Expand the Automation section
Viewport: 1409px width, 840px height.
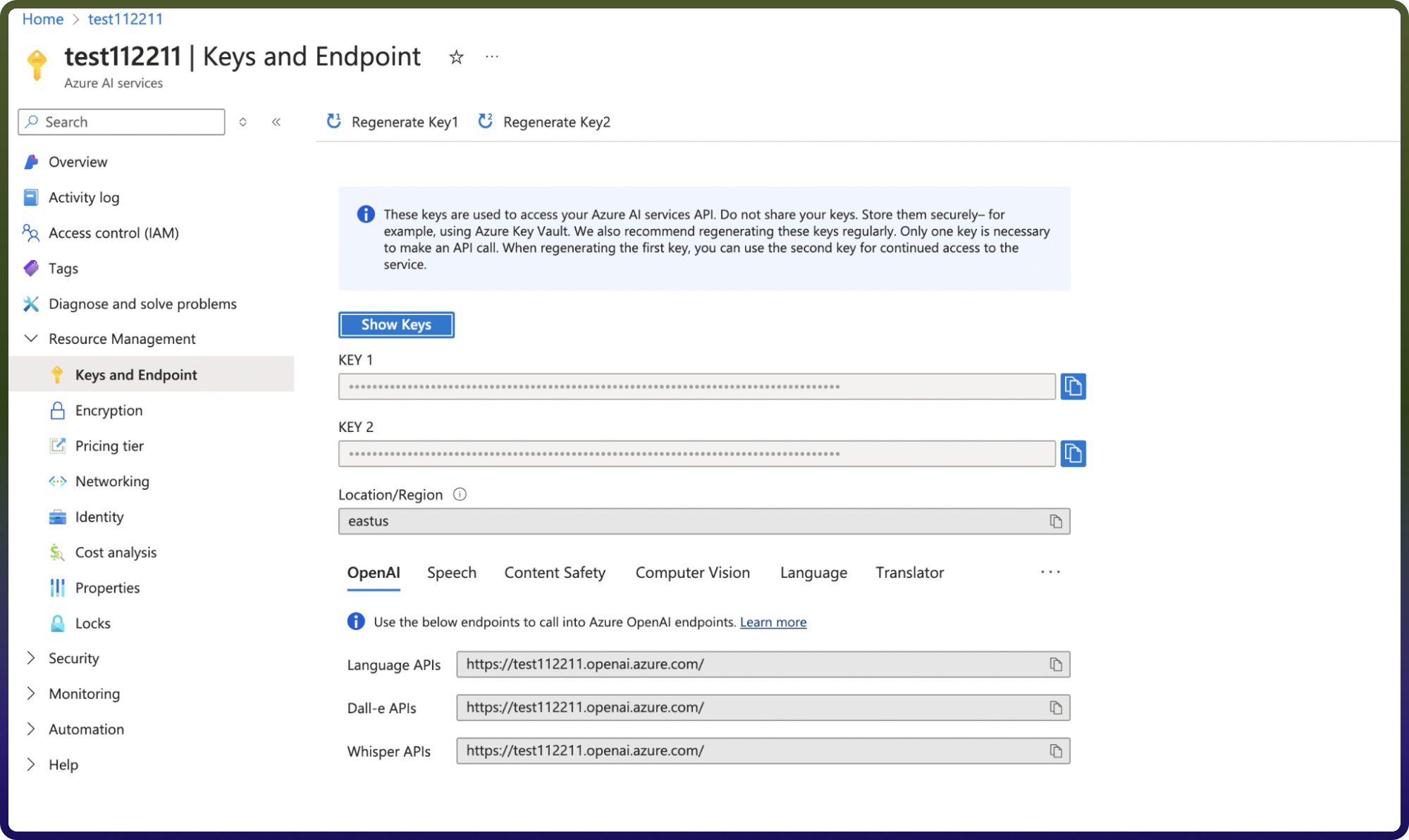[31, 729]
